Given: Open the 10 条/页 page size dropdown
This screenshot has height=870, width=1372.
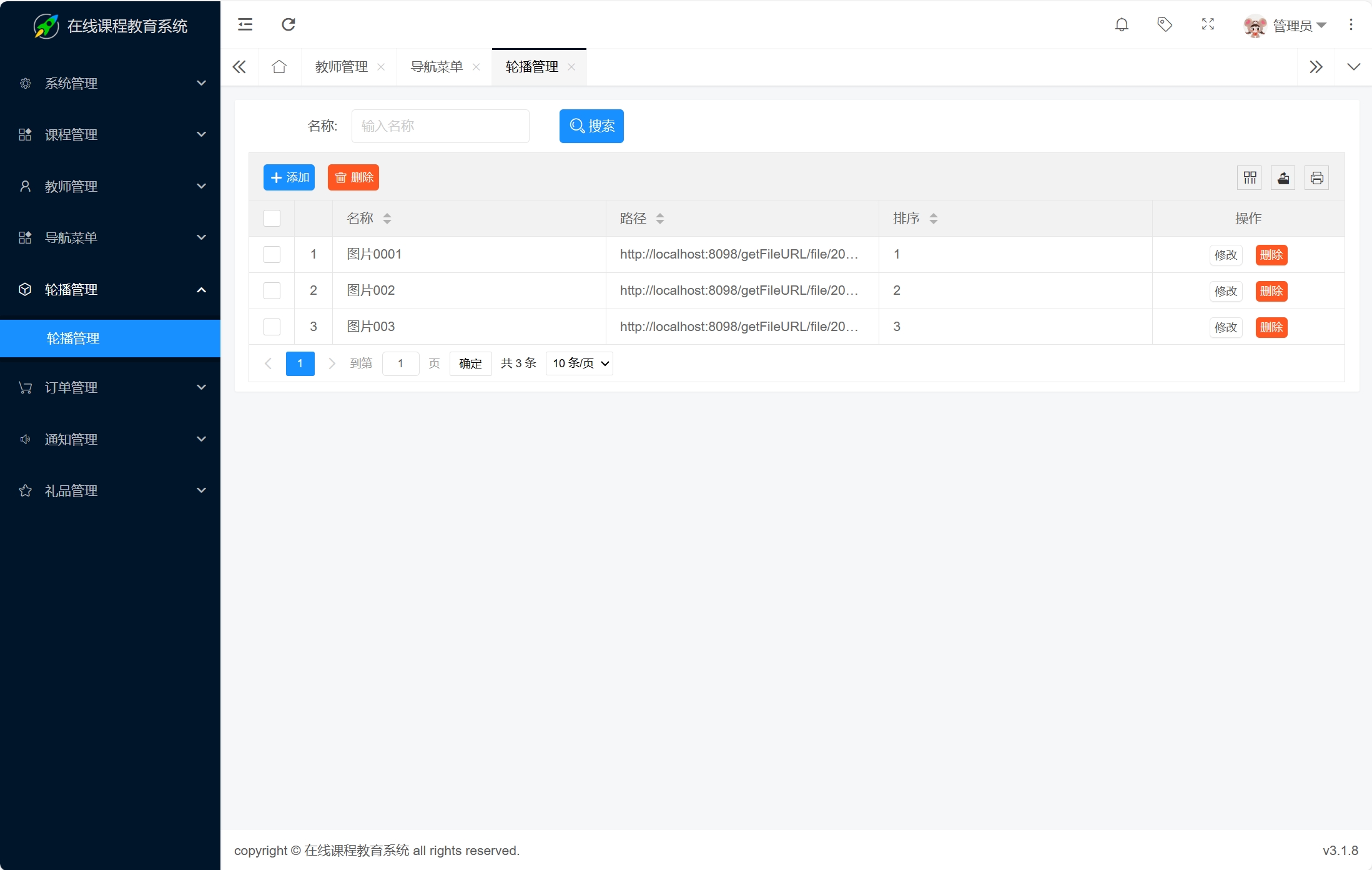Looking at the screenshot, I should [x=580, y=363].
